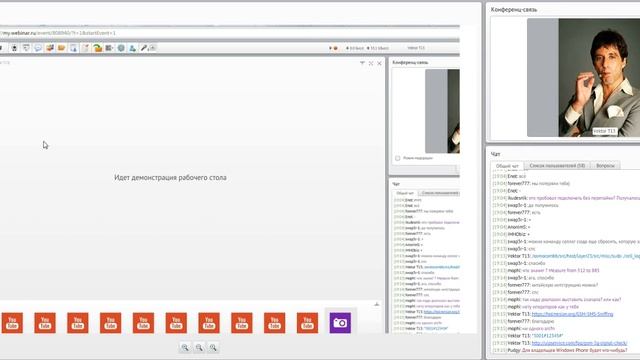Click the "IHHObiz: +" chat message

[511, 234]
